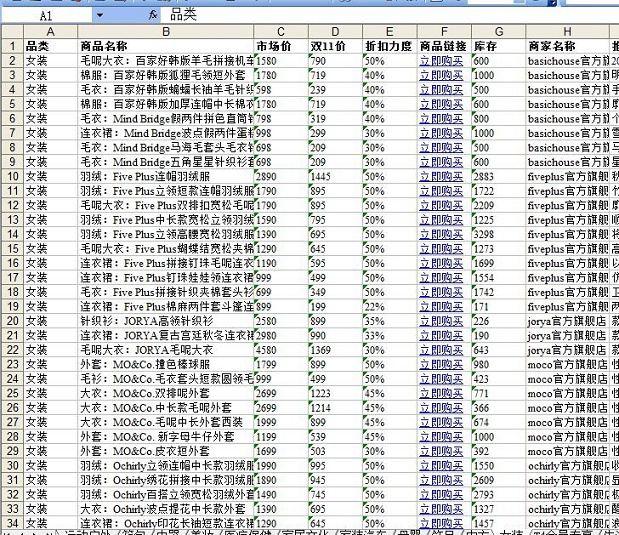Click product cell 外套：MO&Co. 新字母牛仔外套
619x535 pixels.
click(166, 437)
